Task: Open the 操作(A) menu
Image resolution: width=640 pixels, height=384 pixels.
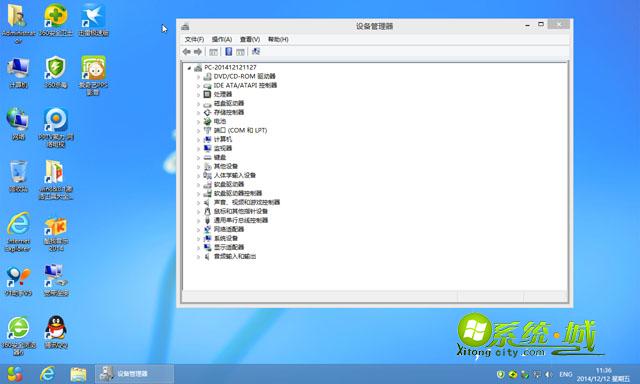Action: 222,39
